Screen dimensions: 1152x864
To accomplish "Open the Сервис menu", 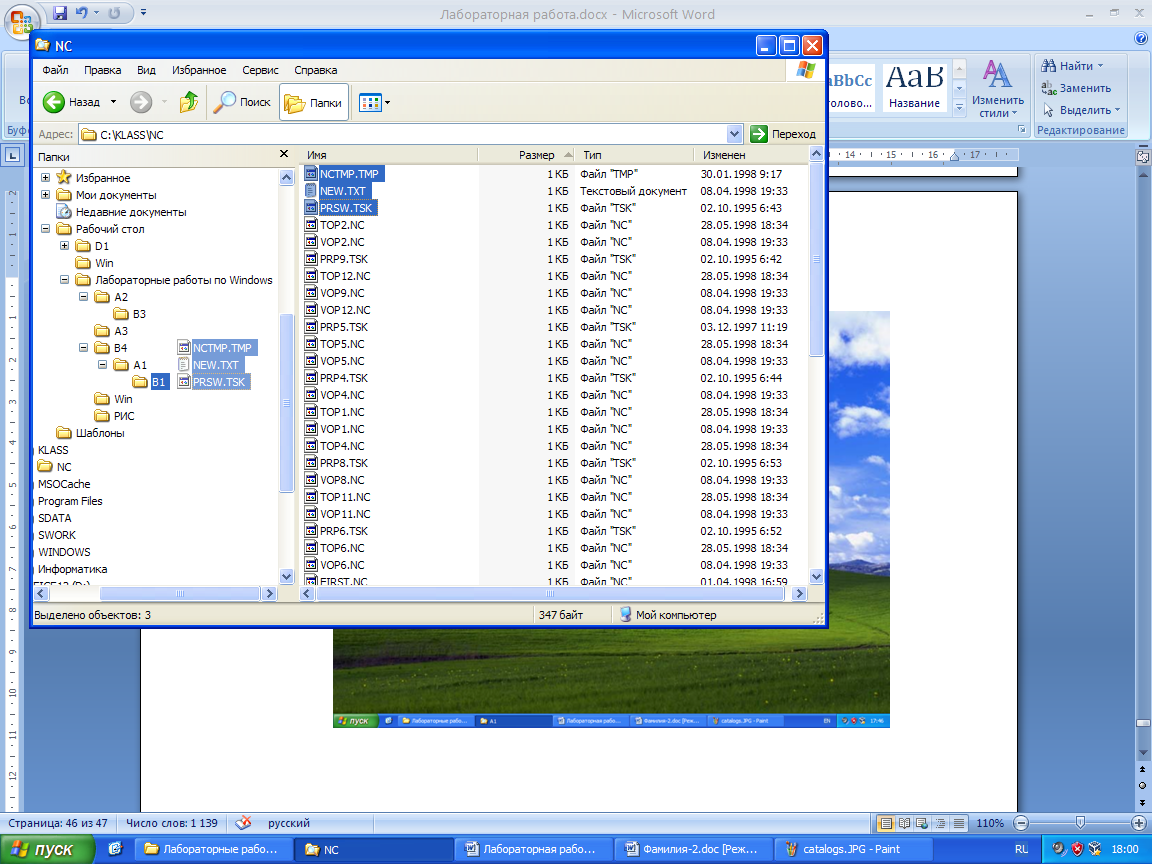I will [x=260, y=70].
